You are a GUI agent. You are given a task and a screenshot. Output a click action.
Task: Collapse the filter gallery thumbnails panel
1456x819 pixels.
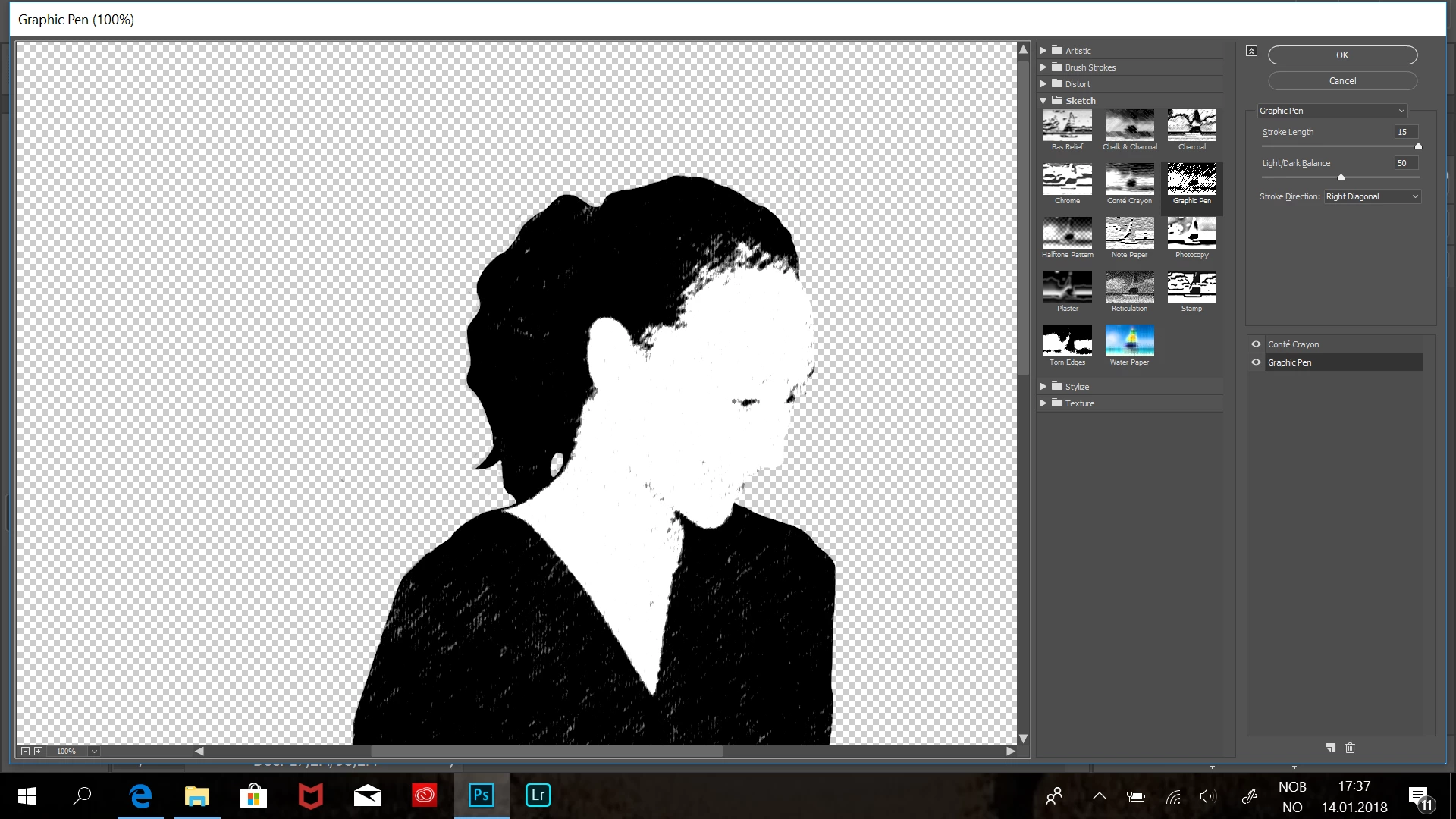coord(1251,51)
